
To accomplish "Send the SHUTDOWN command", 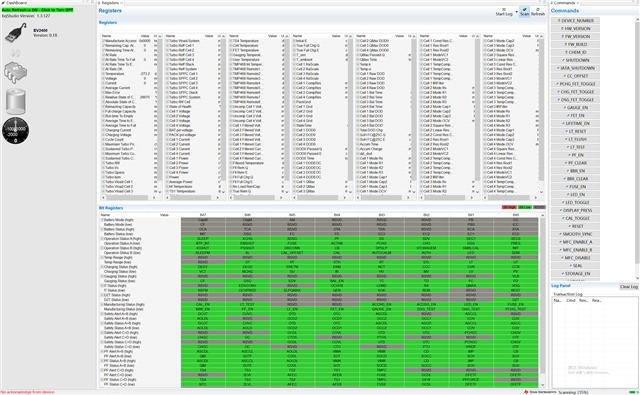I will [575, 60].
